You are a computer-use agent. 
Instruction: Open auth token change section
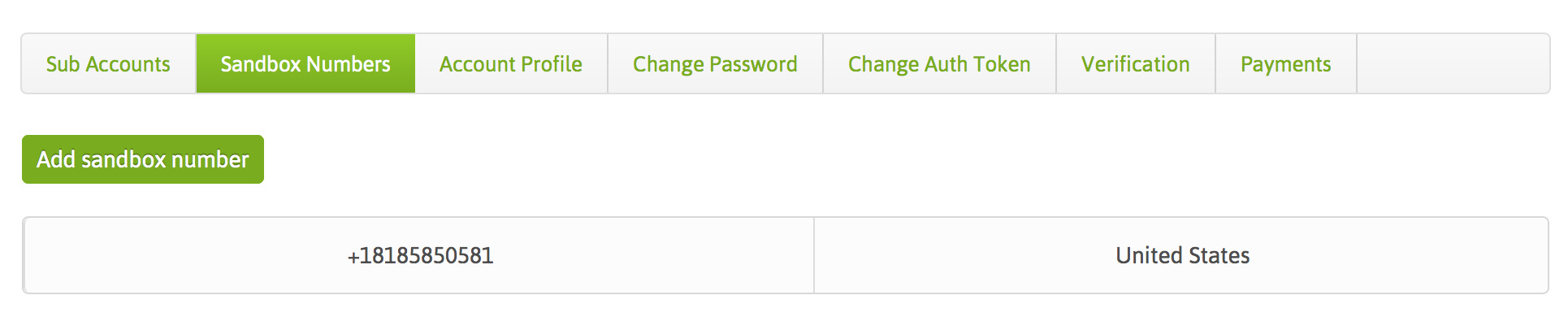pyautogui.click(x=939, y=64)
